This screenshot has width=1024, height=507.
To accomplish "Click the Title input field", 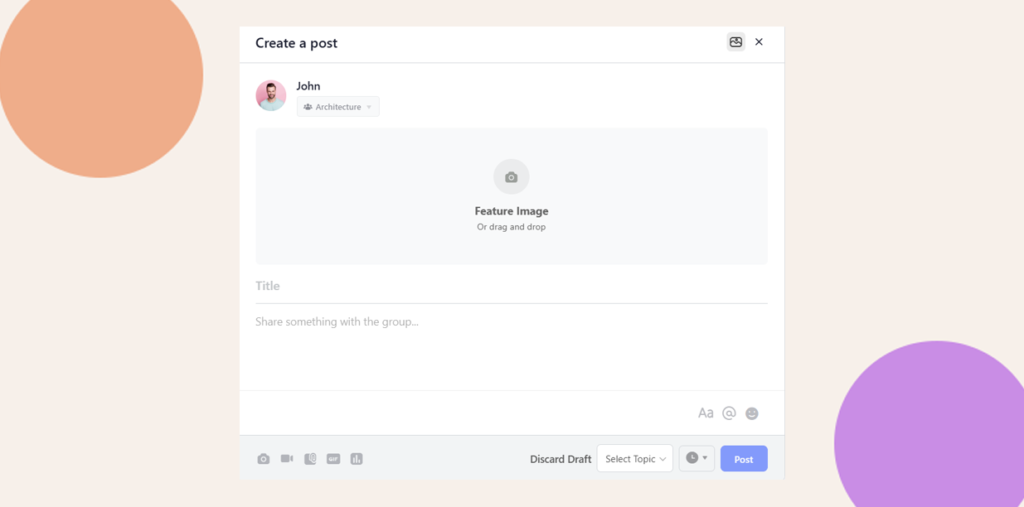I will [511, 286].
